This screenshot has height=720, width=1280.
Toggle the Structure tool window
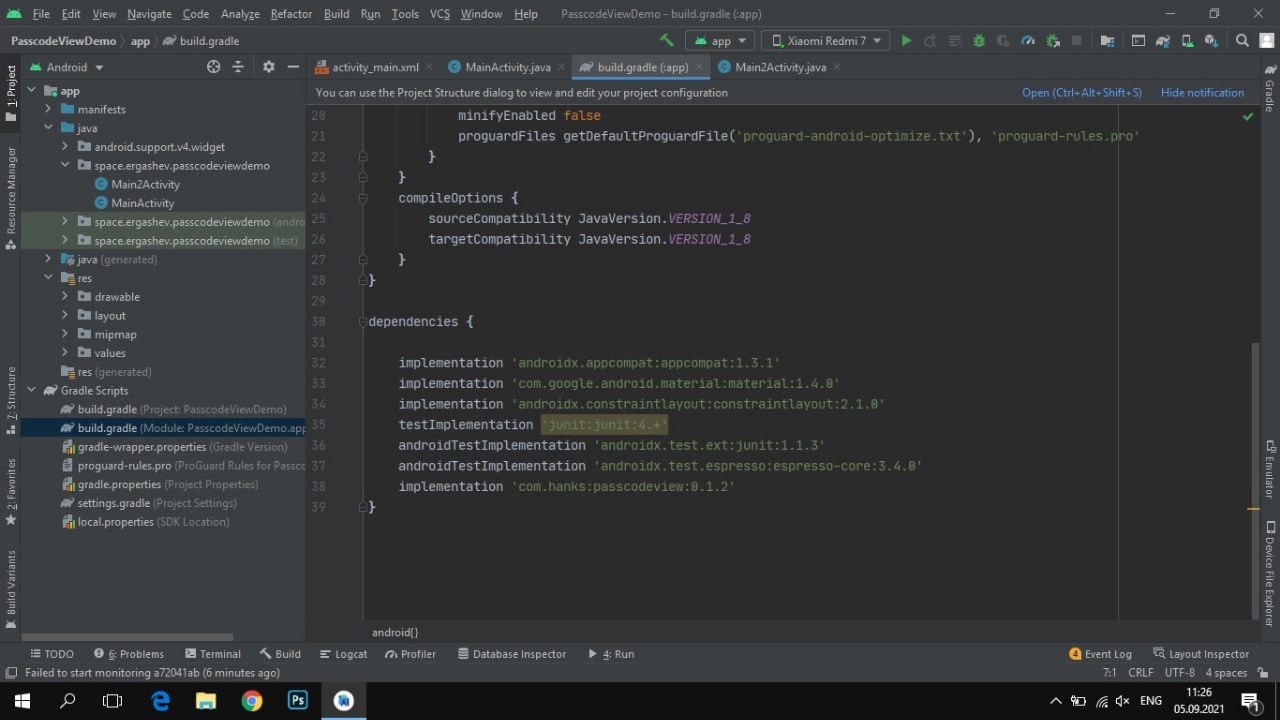(11, 400)
